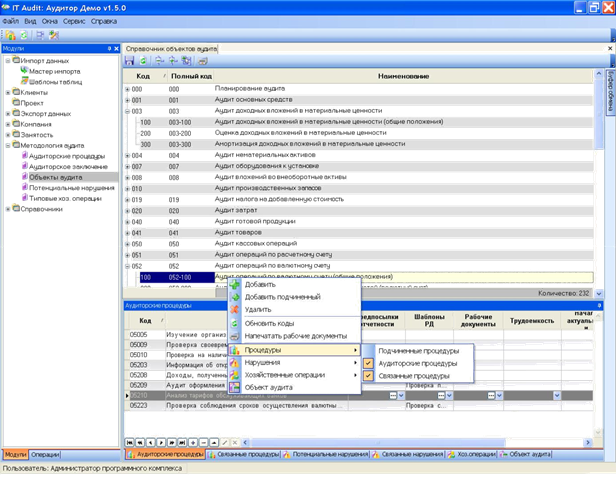The width and height of the screenshot is (616, 493).
Task: Switch to Объект аудита bottom tab
Action: click(525, 454)
